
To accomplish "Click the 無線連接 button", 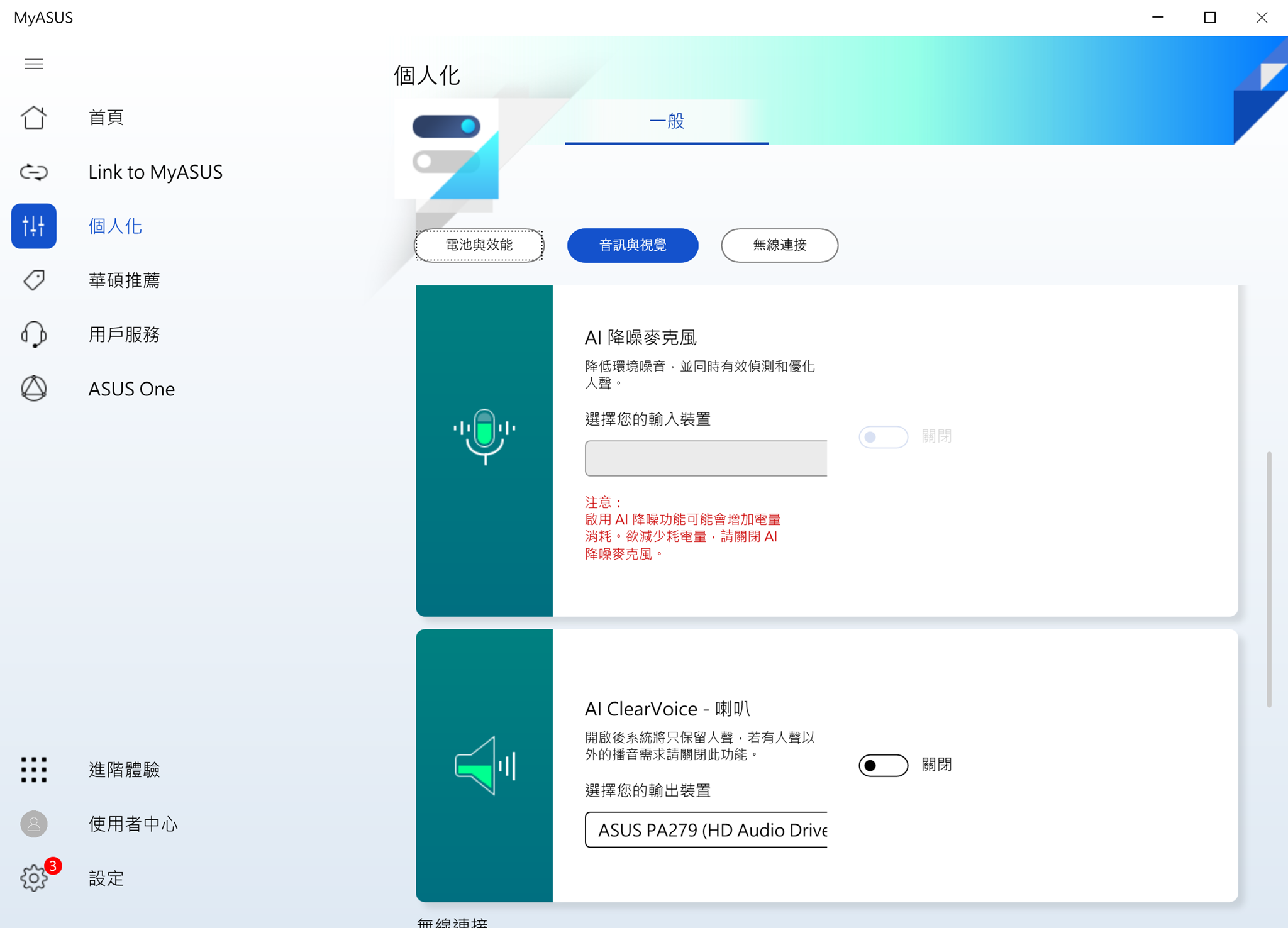I will (x=779, y=245).
